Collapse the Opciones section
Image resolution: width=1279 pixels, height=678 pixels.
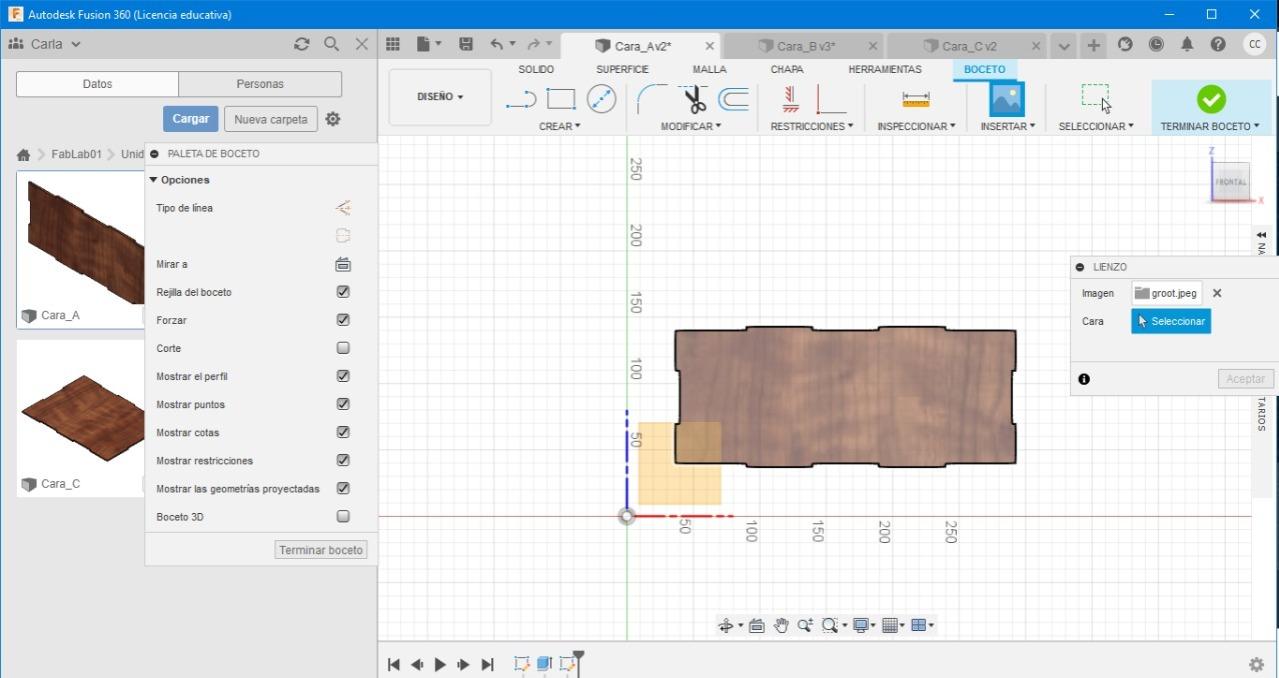click(180, 180)
